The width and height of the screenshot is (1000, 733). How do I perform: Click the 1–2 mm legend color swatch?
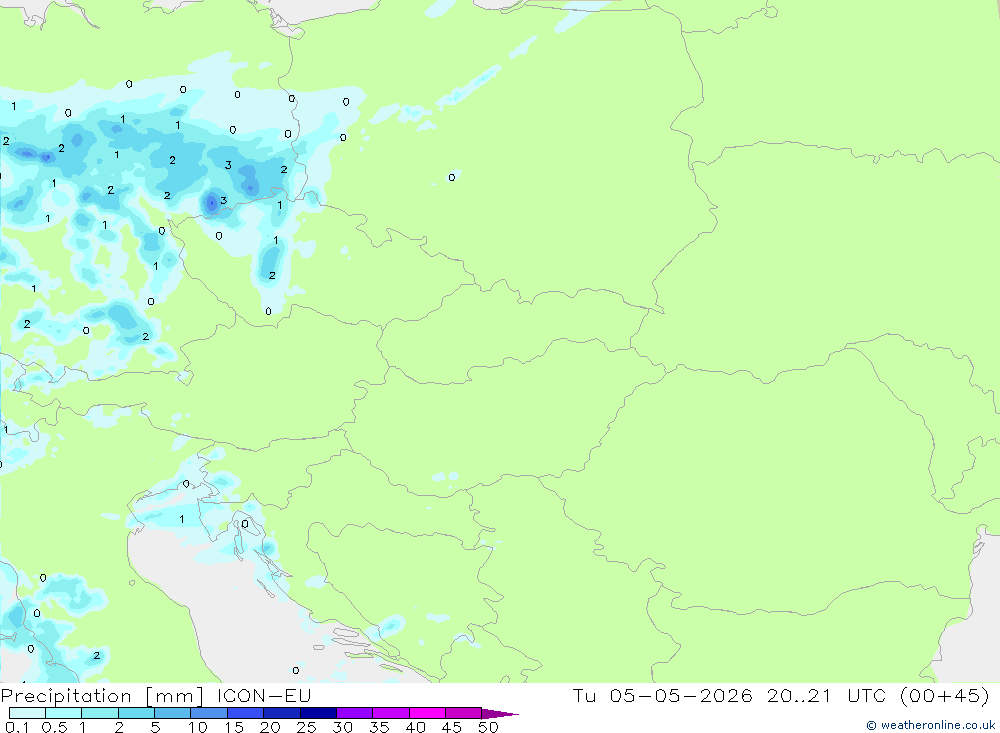click(100, 713)
